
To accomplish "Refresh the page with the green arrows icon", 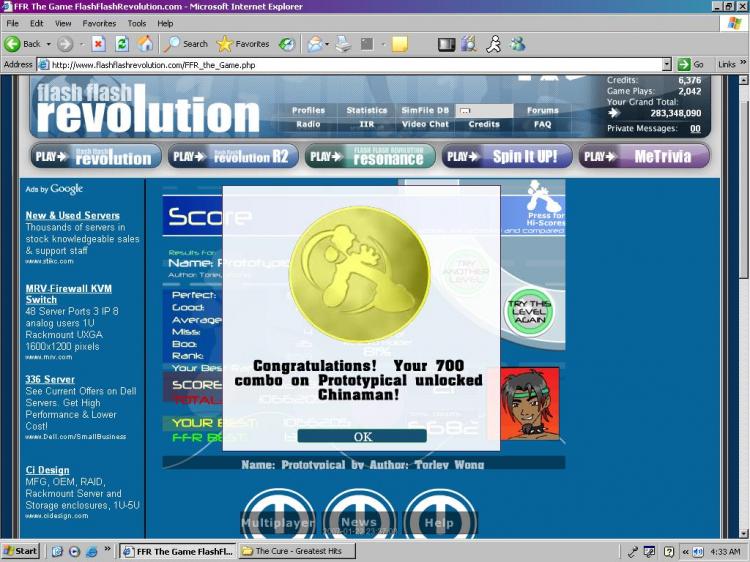I will (x=122, y=44).
